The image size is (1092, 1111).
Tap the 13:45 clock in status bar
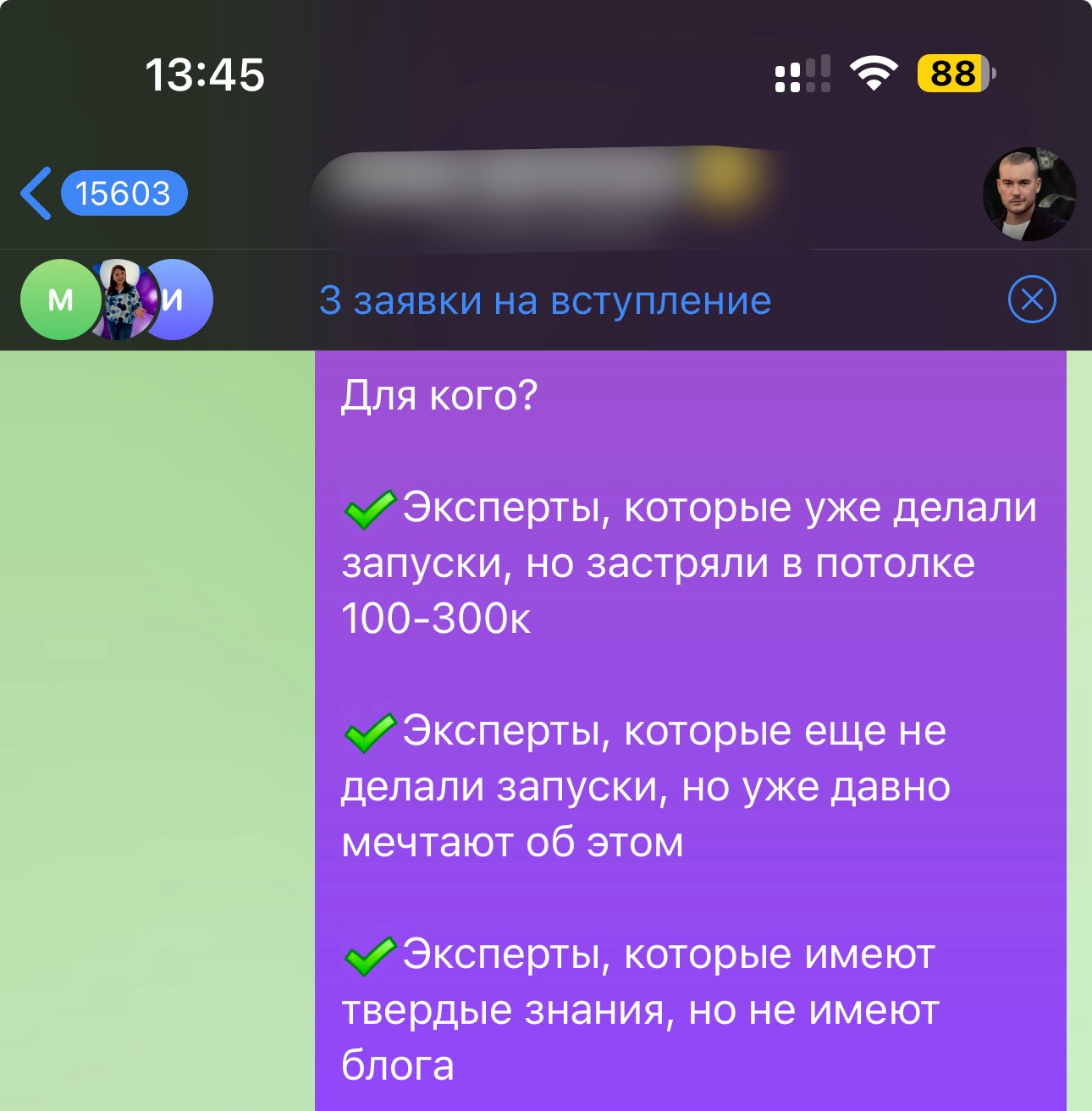pos(205,74)
